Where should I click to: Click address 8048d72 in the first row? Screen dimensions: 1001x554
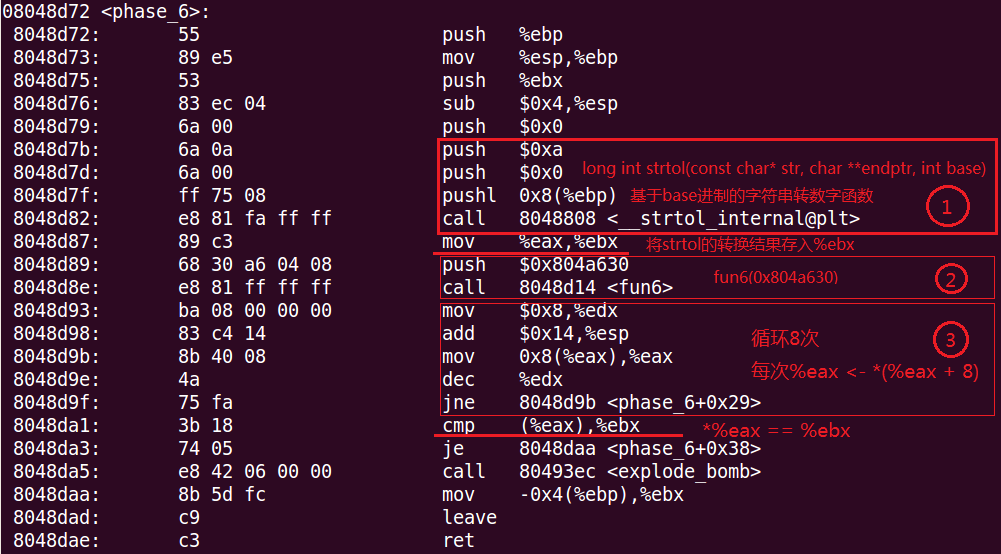[x=56, y=35]
